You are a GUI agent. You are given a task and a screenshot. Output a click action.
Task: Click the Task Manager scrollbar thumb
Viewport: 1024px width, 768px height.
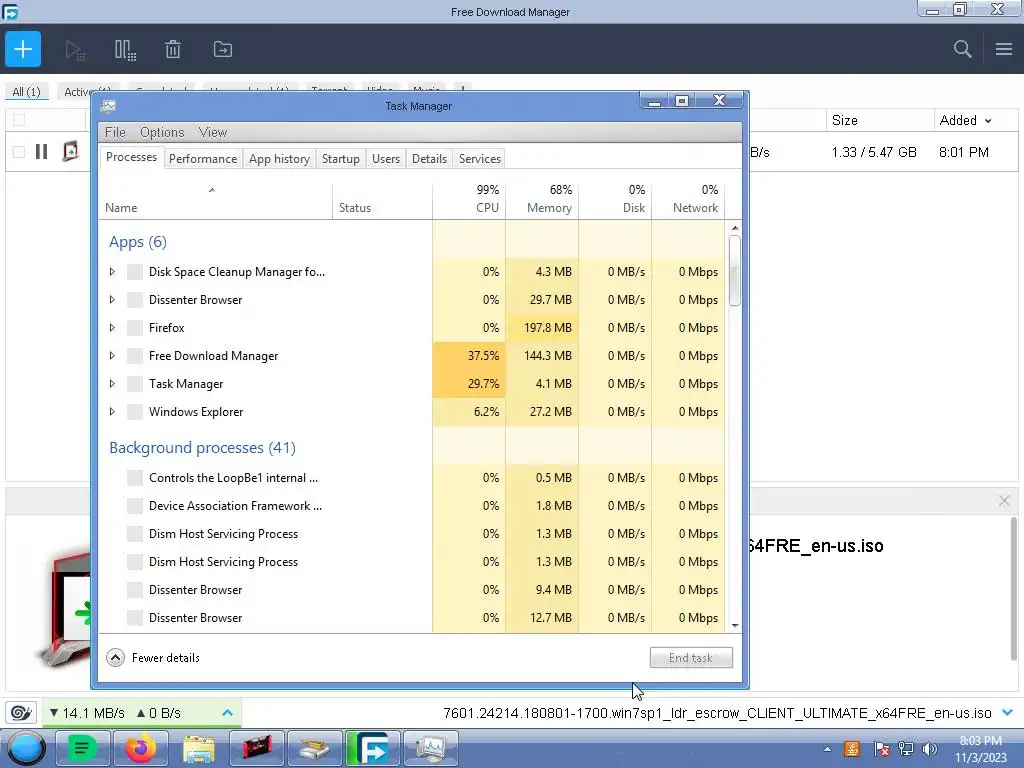click(x=735, y=270)
